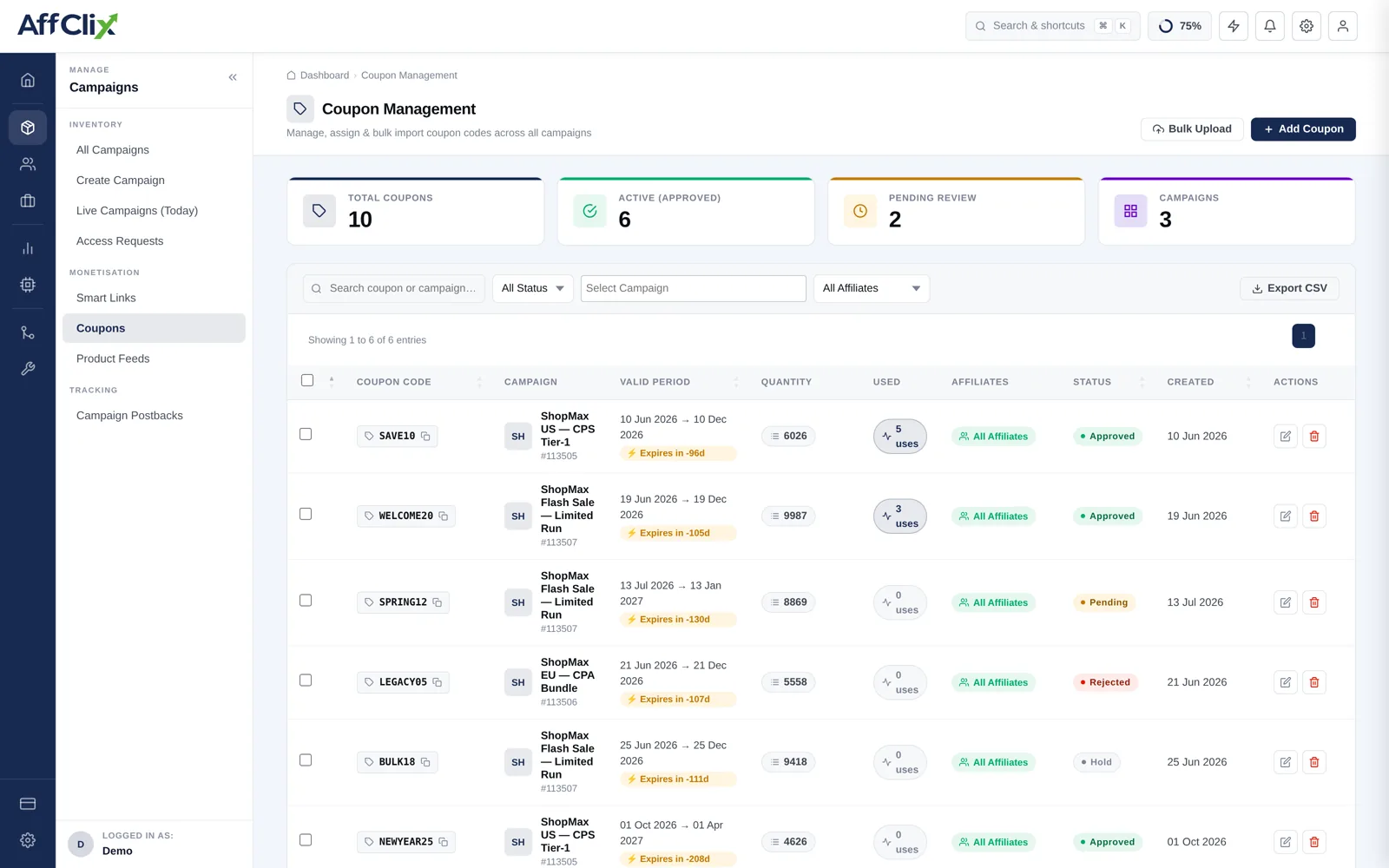This screenshot has height=868, width=1389.
Task: Click the lightning bolt quick actions icon
Action: tap(1234, 26)
